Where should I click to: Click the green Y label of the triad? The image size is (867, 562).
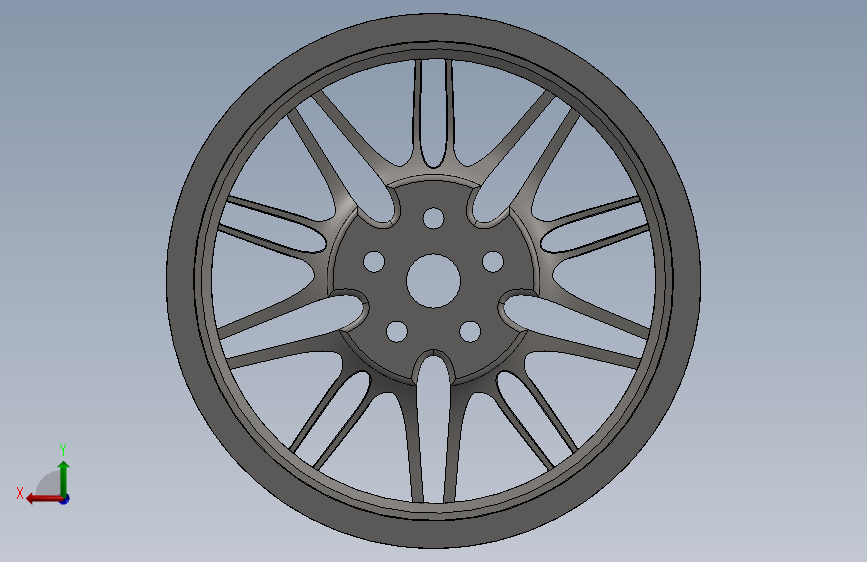click(63, 449)
